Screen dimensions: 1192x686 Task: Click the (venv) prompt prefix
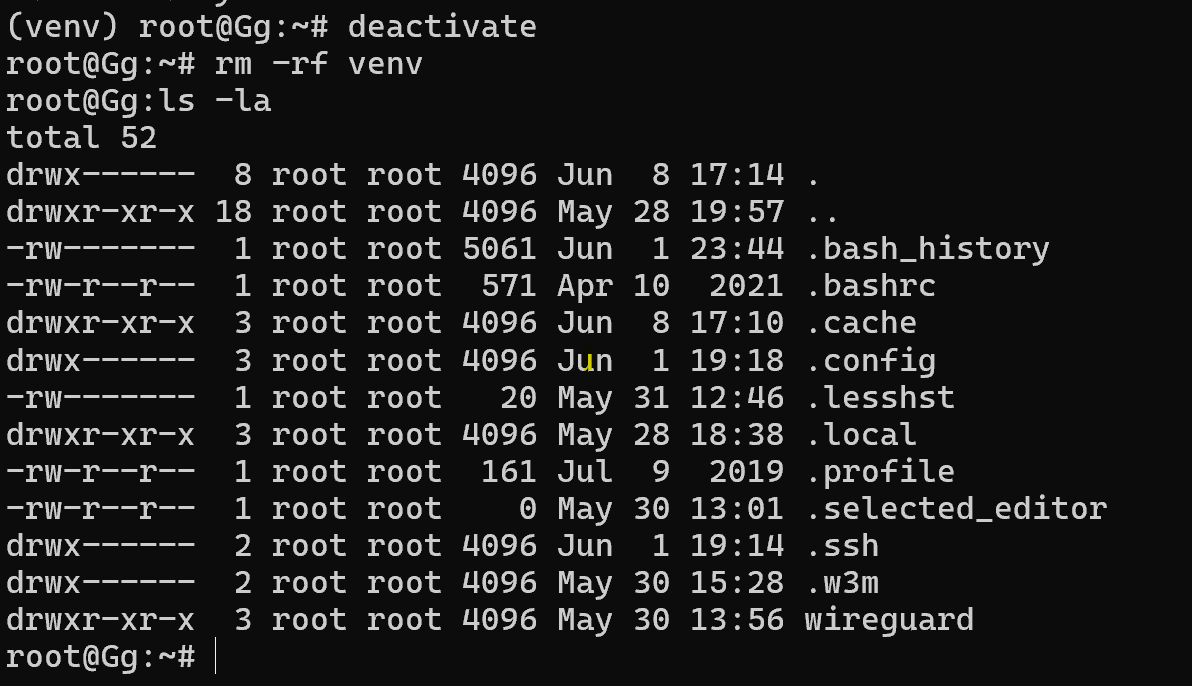62,27
